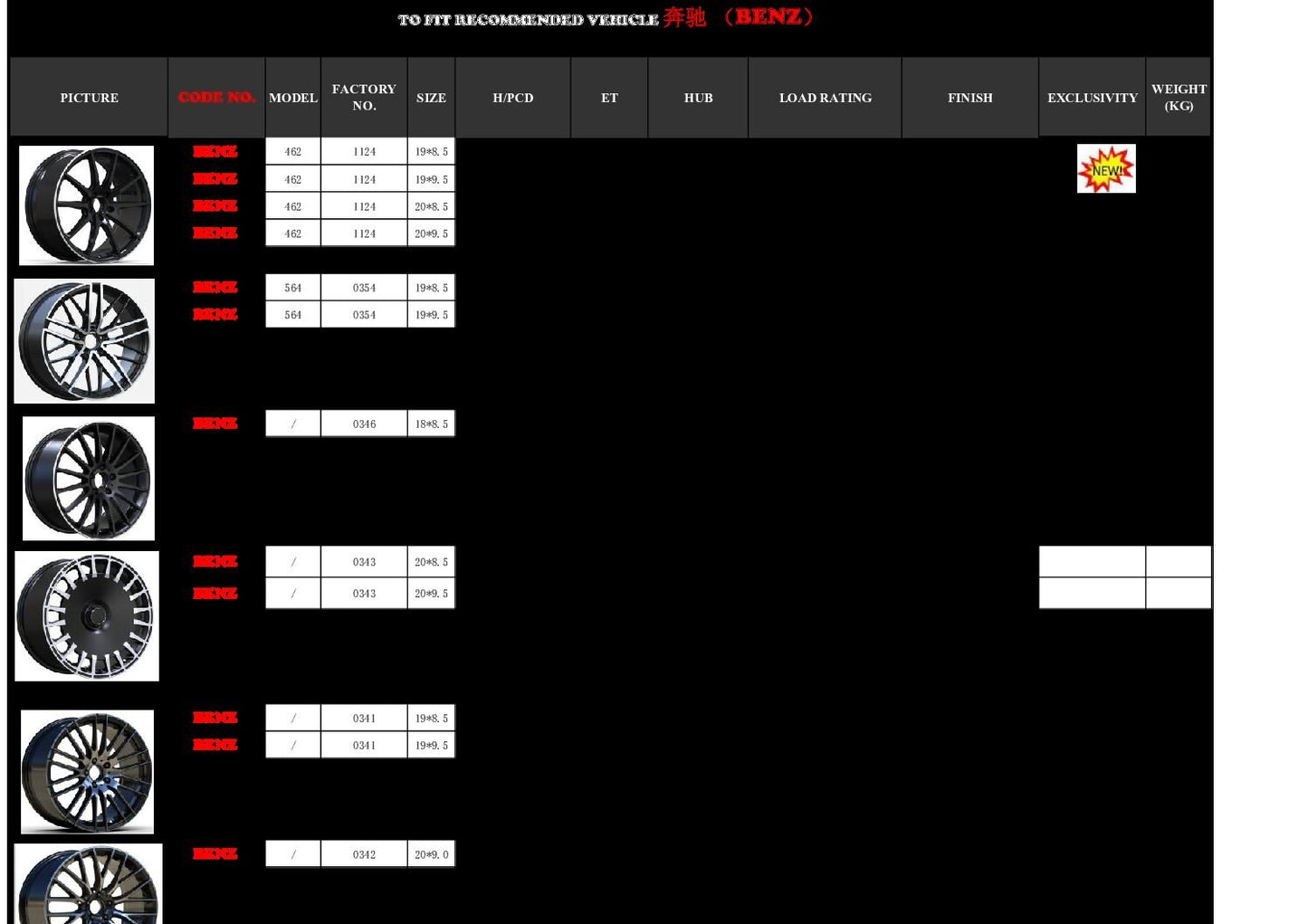The image size is (1308, 924).
Task: Click factory no. 1124 in the 20*9.5 row
Action: click(364, 233)
